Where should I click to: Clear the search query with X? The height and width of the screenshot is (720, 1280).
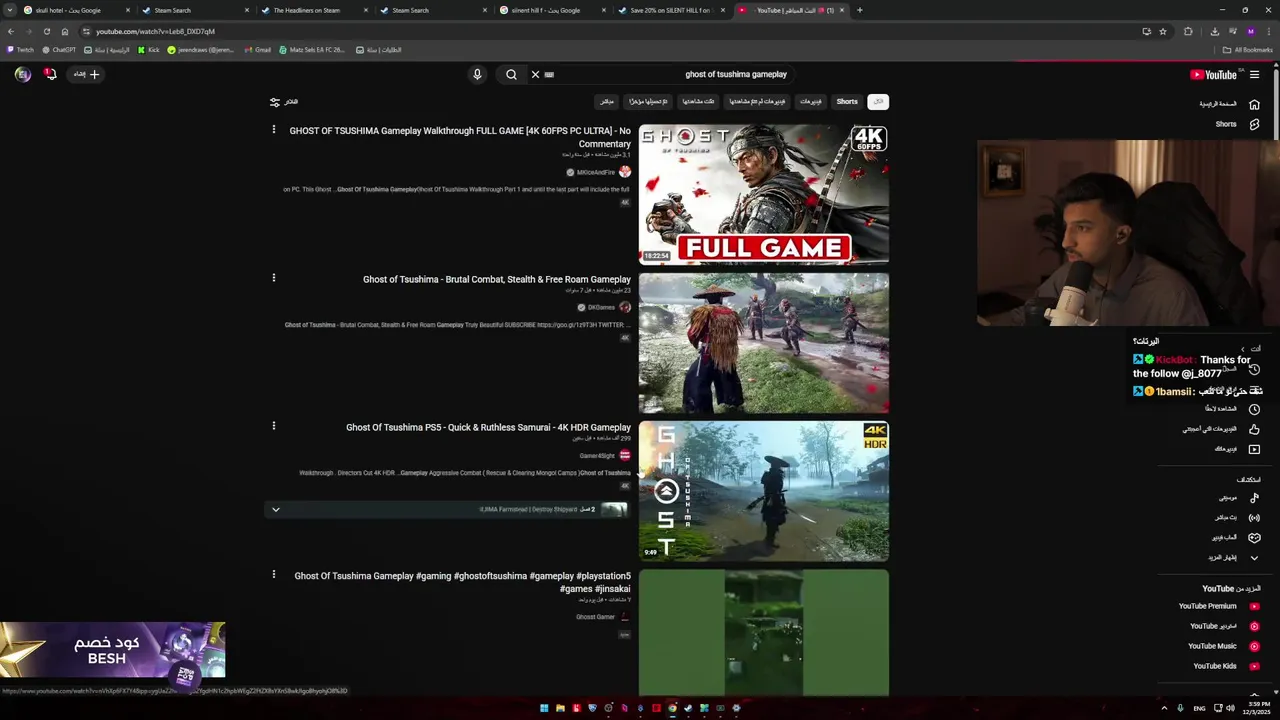535,74
